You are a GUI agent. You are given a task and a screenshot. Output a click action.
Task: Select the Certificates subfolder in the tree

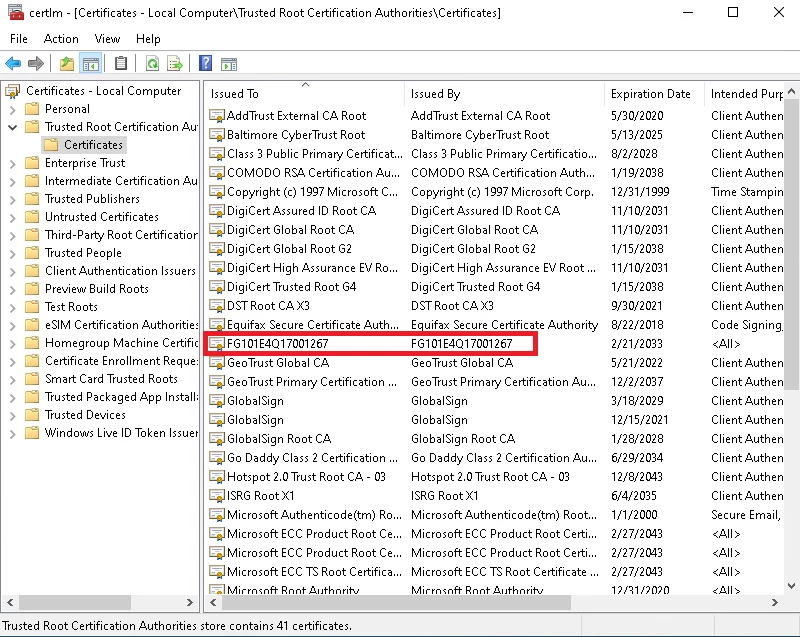tap(93, 145)
